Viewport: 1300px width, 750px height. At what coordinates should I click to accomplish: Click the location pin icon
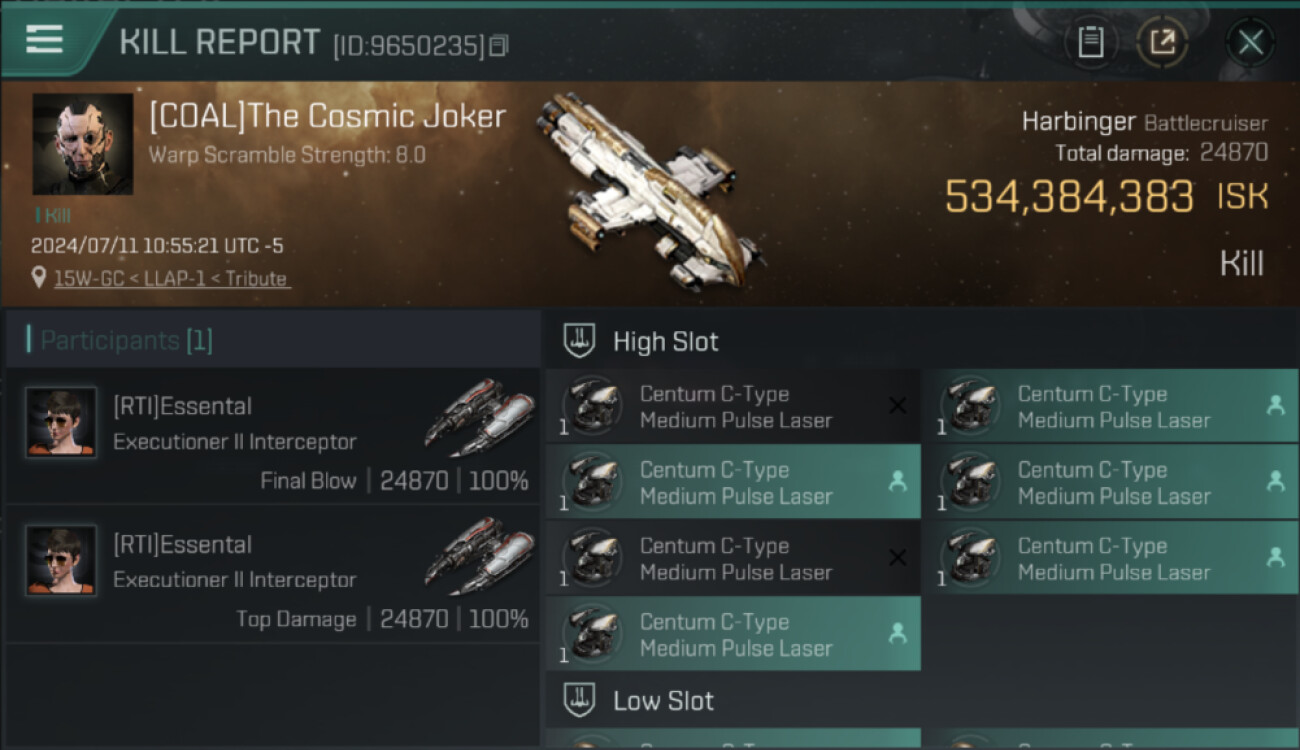click(x=38, y=279)
